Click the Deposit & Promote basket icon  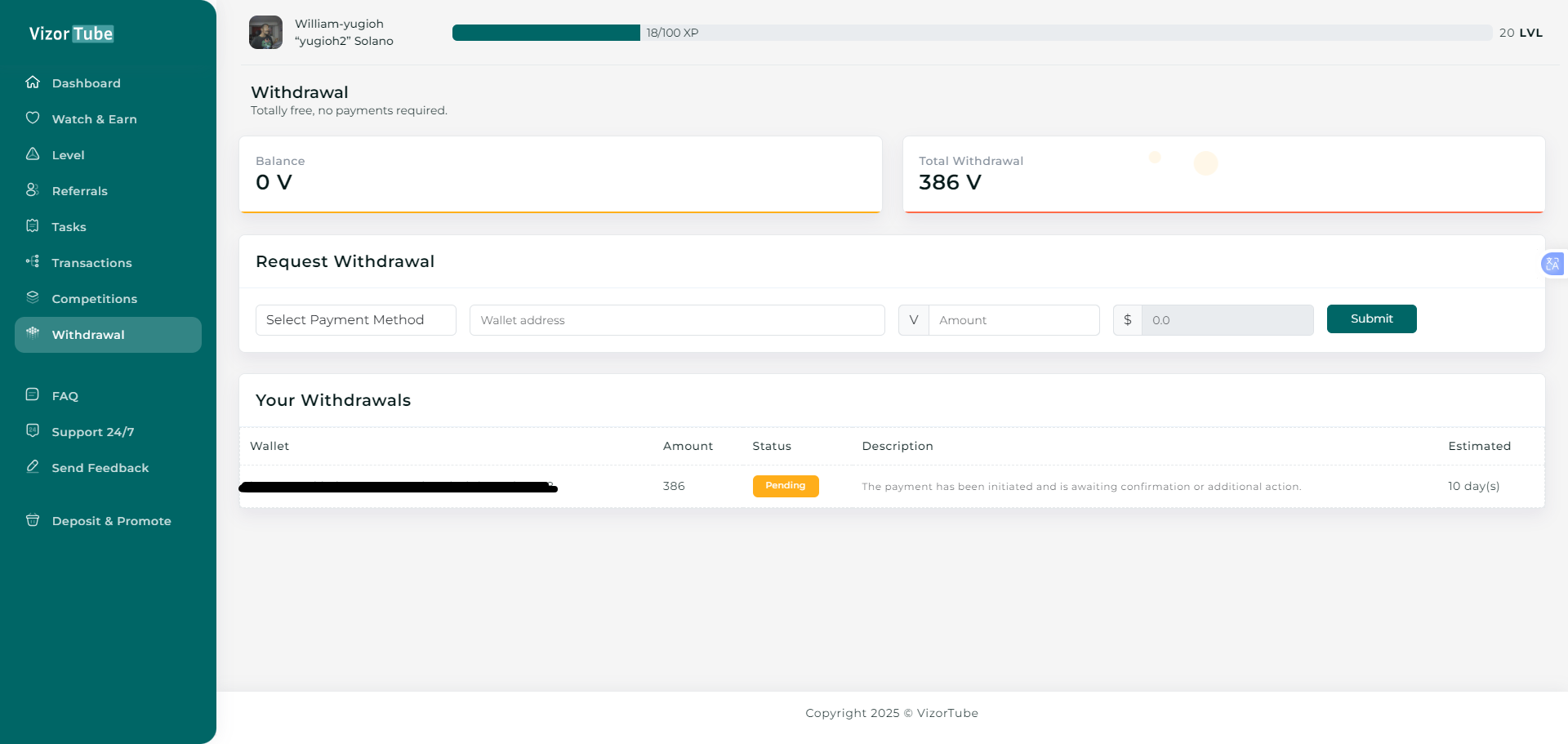click(33, 520)
